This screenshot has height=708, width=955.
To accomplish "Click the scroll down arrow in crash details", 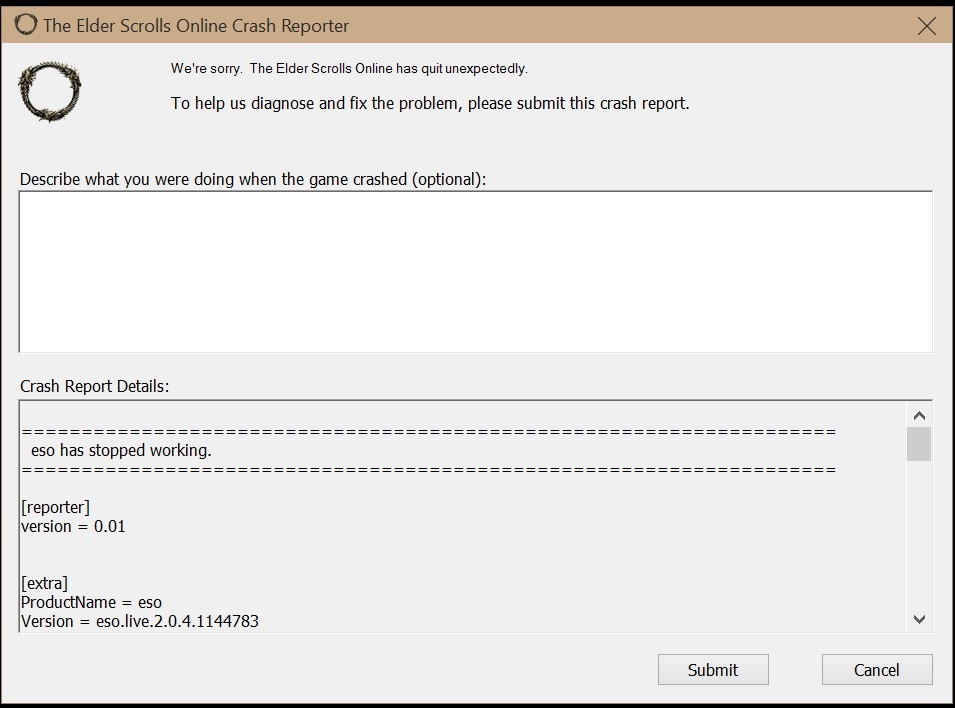I will tap(919, 619).
